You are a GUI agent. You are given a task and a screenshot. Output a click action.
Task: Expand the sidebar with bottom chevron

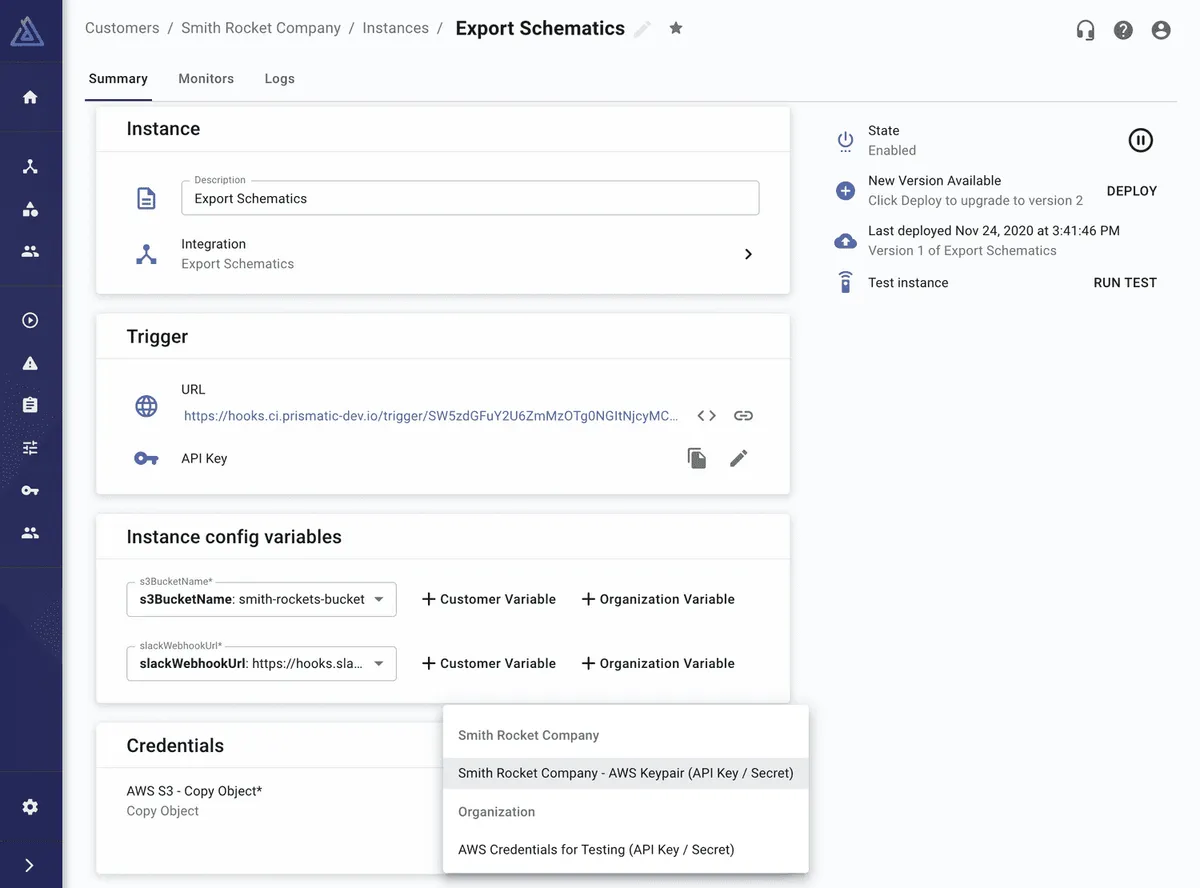pos(30,865)
